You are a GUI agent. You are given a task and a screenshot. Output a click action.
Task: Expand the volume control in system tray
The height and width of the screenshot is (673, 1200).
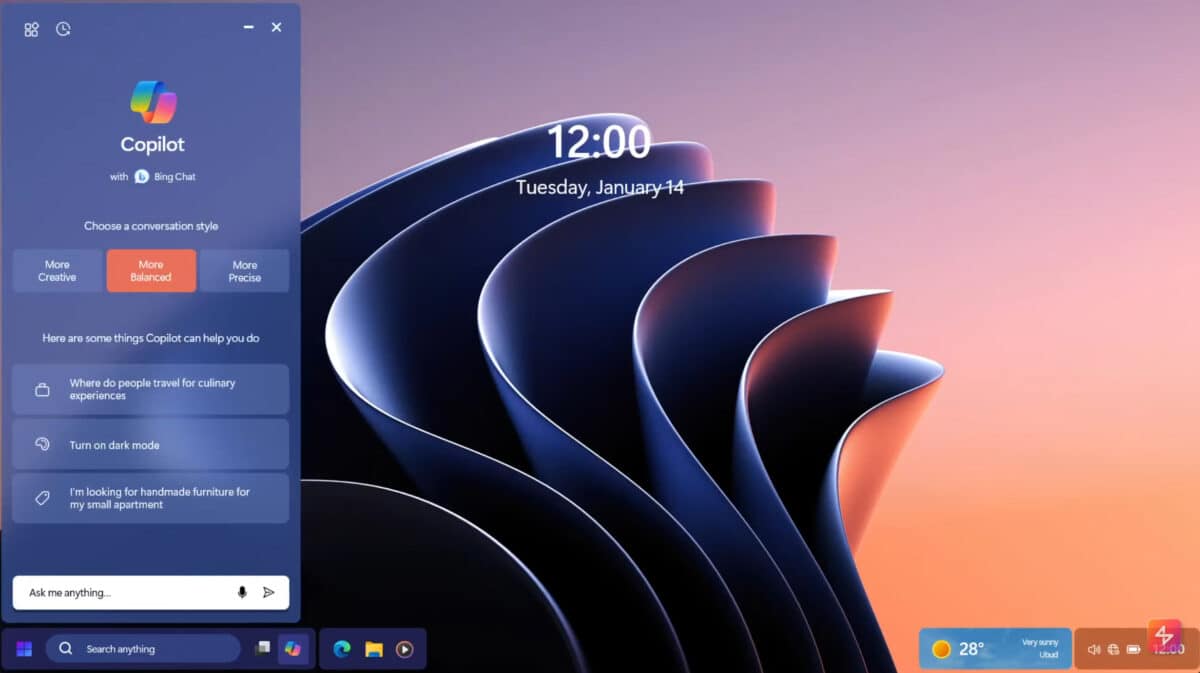tap(1093, 648)
